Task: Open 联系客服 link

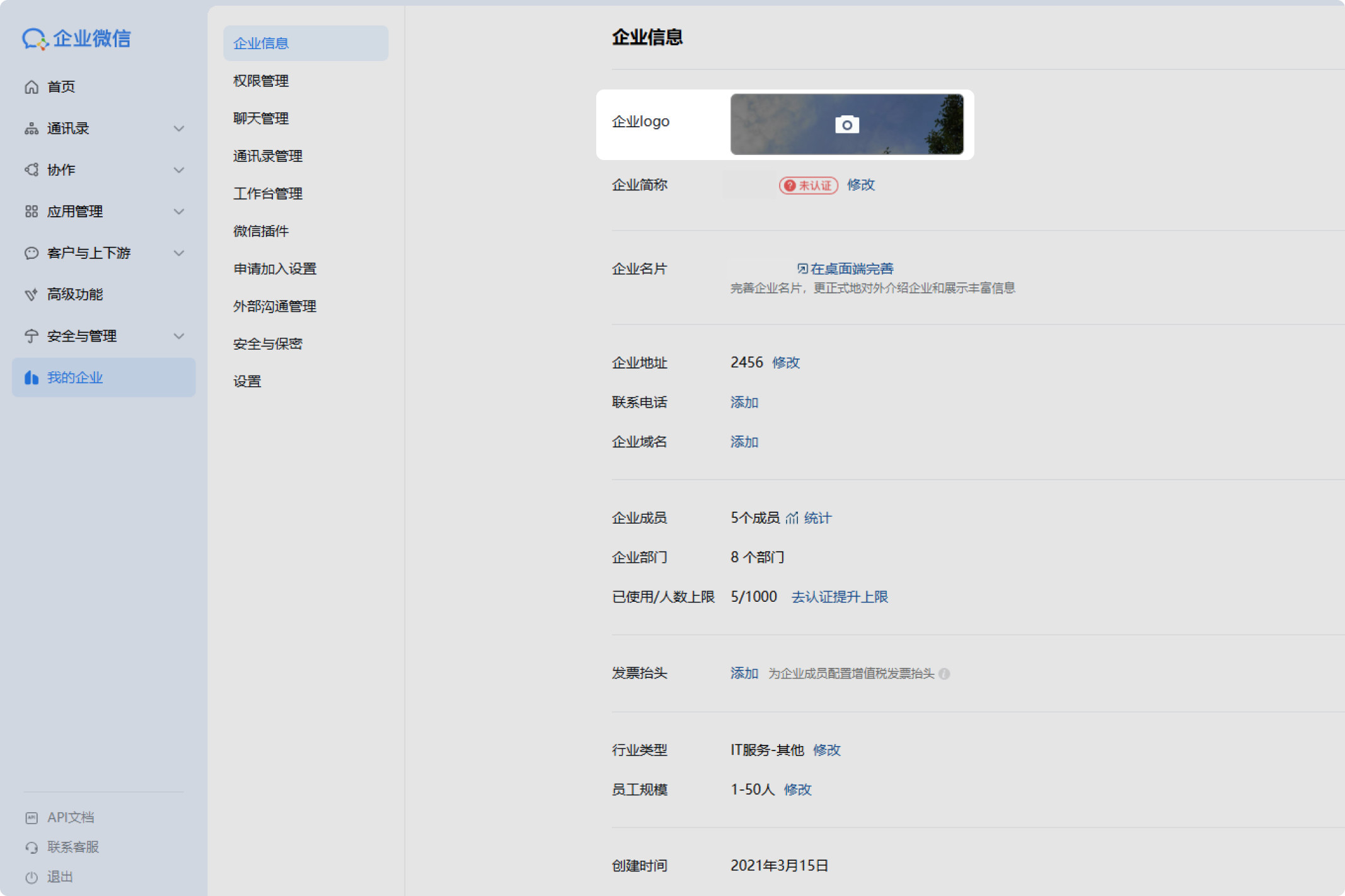Action: point(73,847)
